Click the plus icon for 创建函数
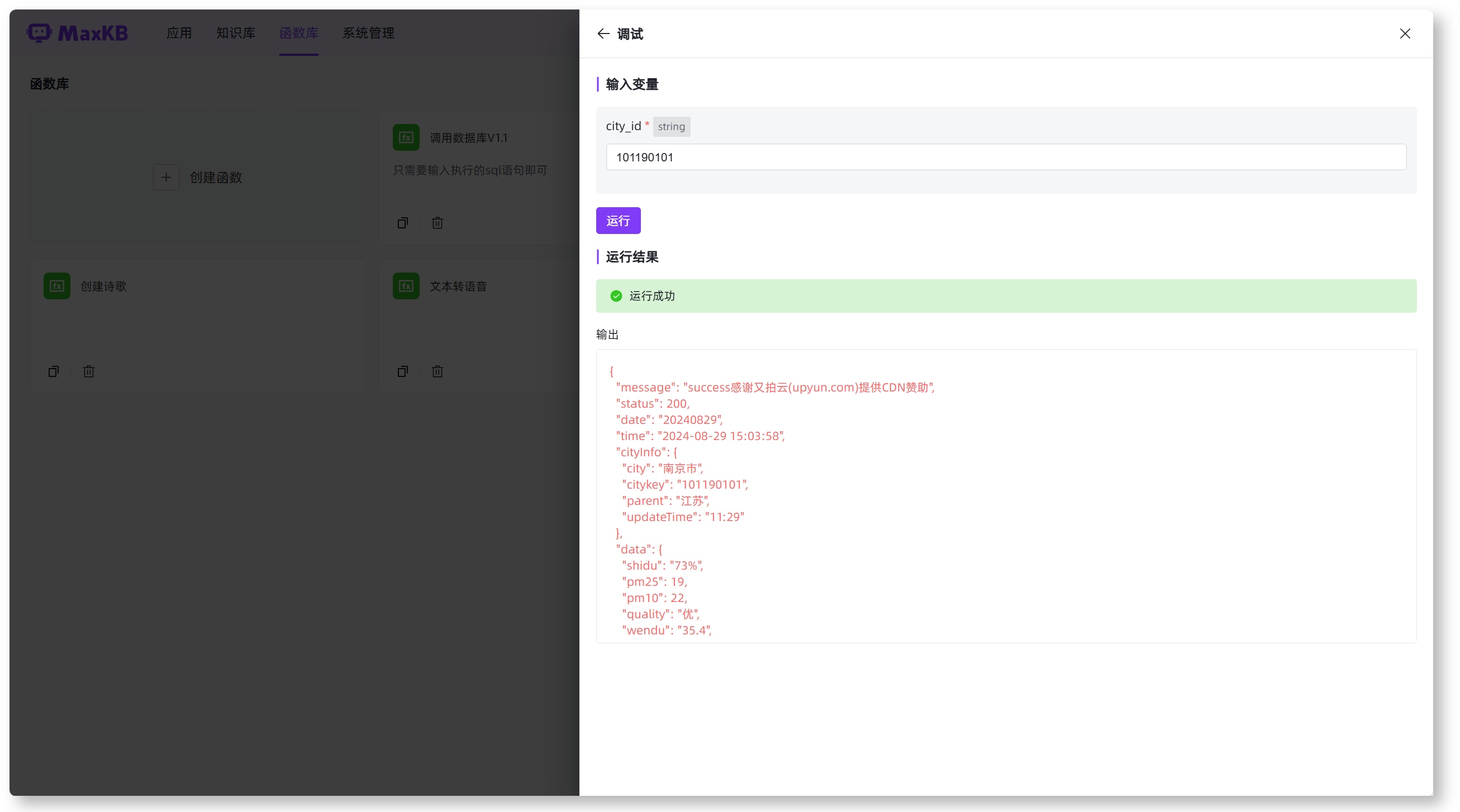Image resolution: width=1460 pixels, height=812 pixels. click(x=166, y=178)
